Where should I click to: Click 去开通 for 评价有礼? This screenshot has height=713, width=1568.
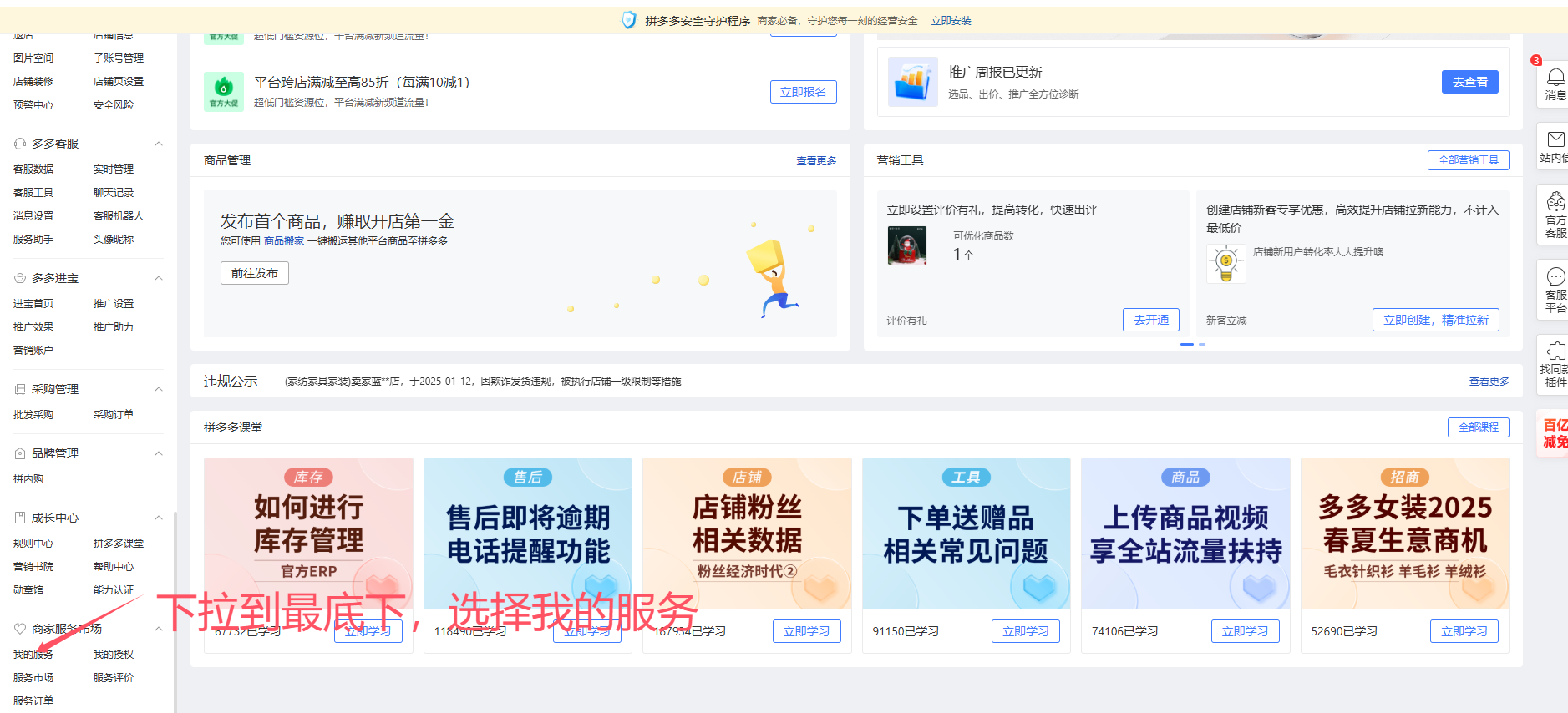1151,320
